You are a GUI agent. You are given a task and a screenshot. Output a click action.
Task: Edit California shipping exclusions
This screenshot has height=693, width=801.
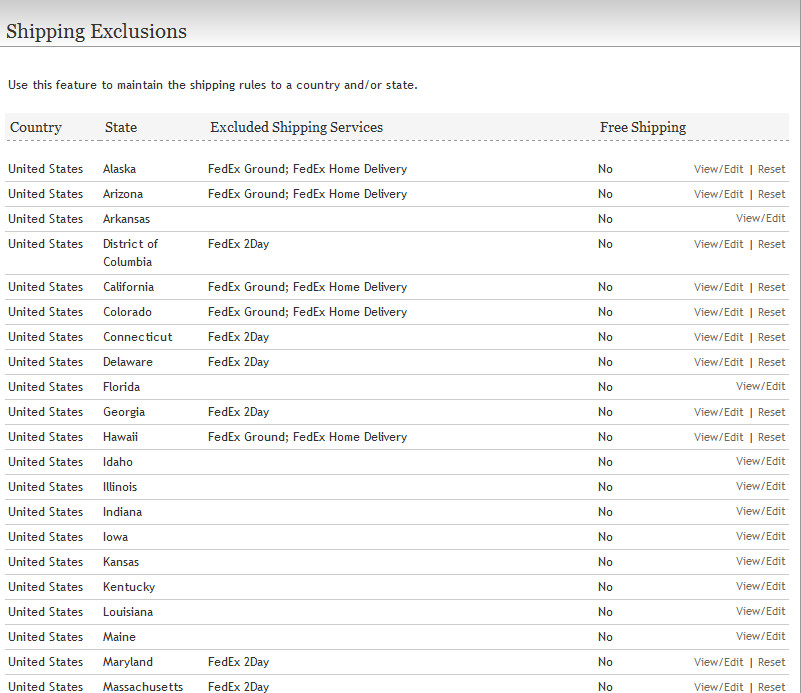tap(718, 287)
